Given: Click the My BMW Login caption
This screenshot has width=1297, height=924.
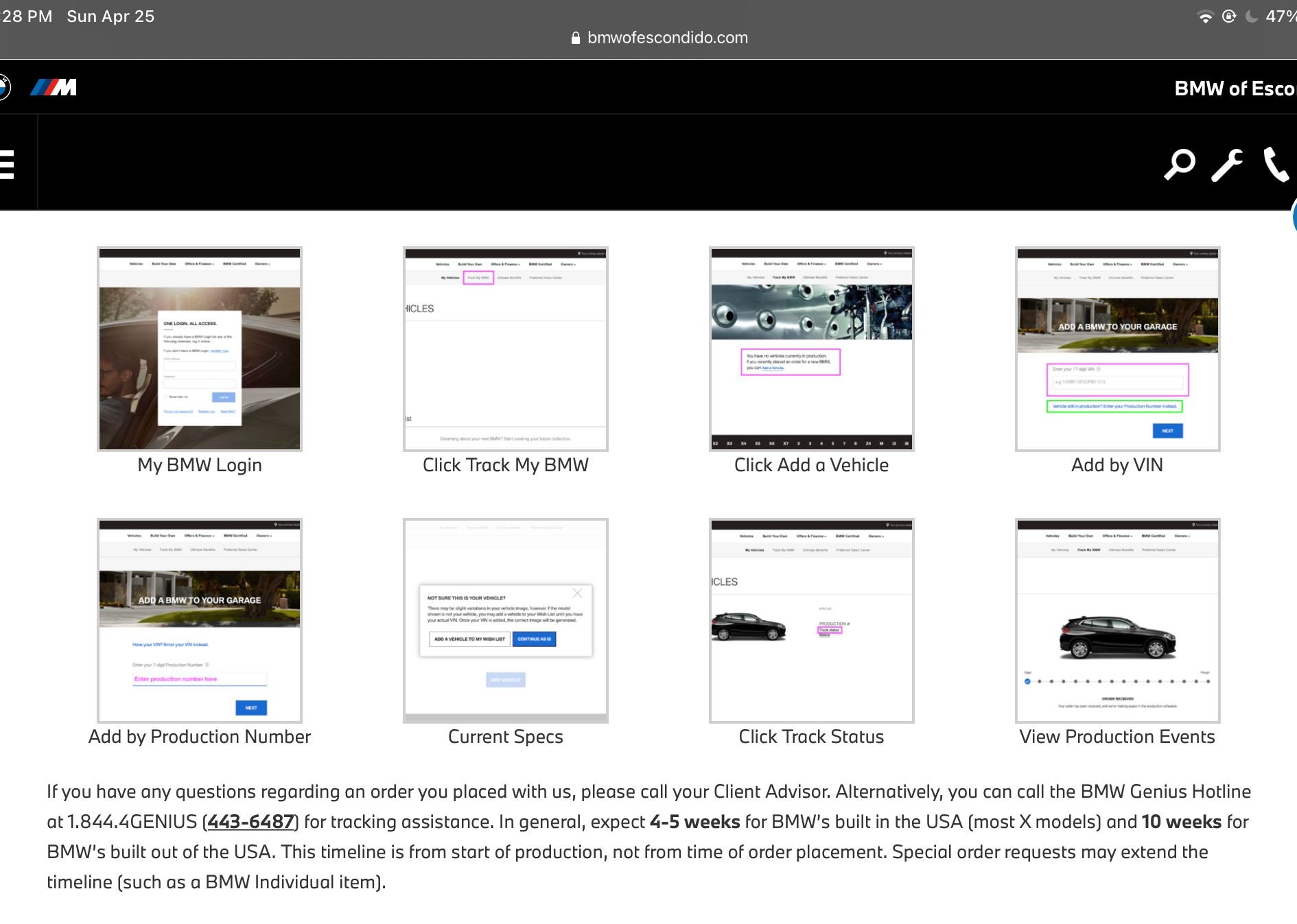Looking at the screenshot, I should 200,465.
